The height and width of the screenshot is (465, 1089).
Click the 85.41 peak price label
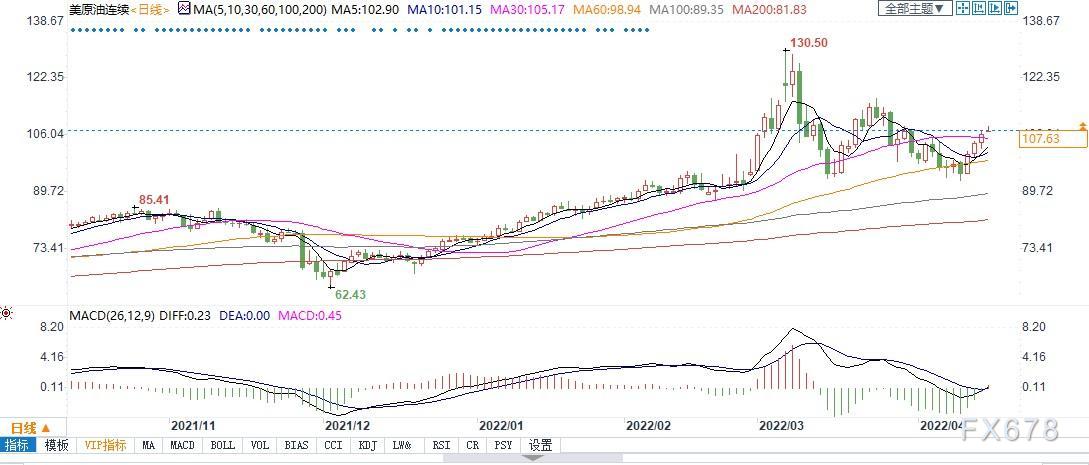click(154, 200)
